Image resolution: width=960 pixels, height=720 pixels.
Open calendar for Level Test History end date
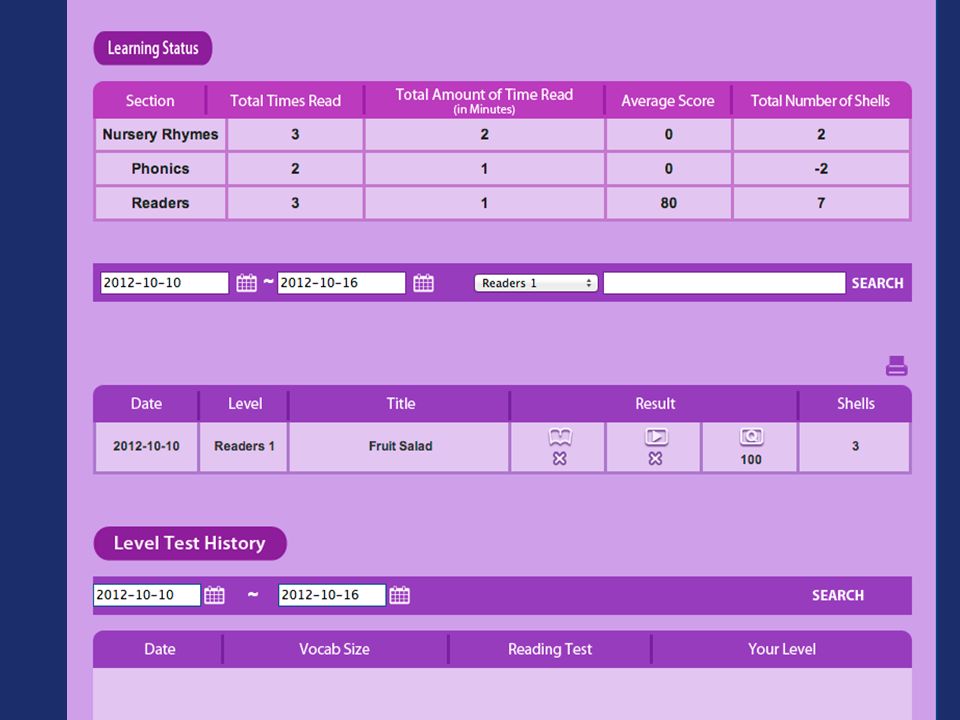[399, 595]
